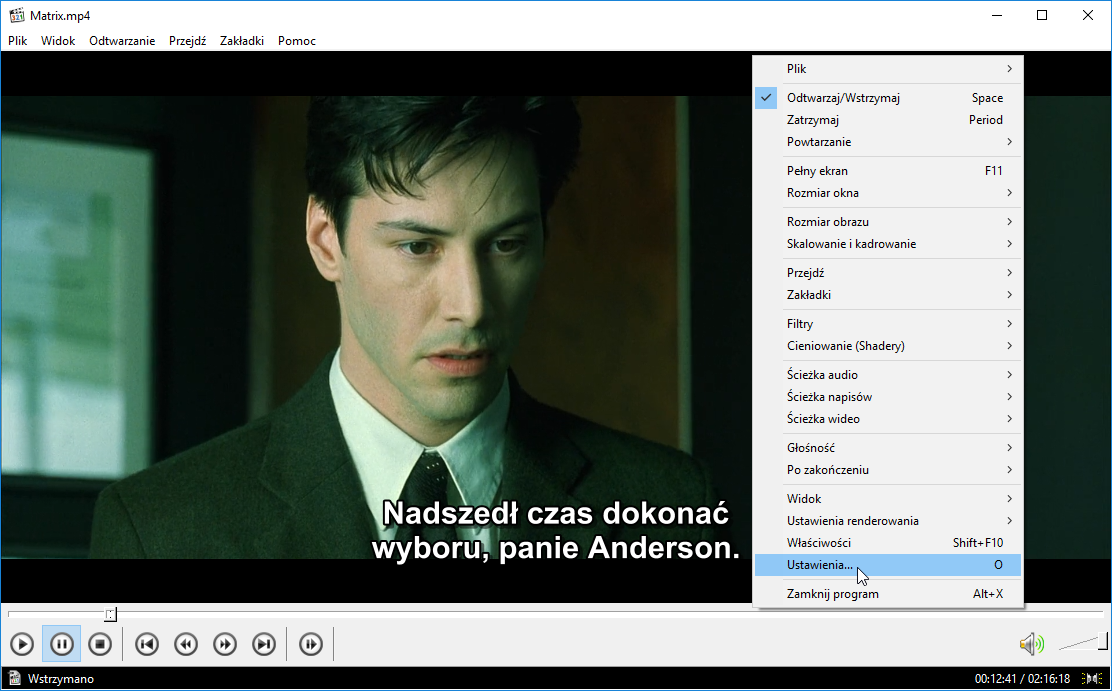Expand the Przejdź submenu in context menu
1112x691 pixels.
click(x=887, y=273)
